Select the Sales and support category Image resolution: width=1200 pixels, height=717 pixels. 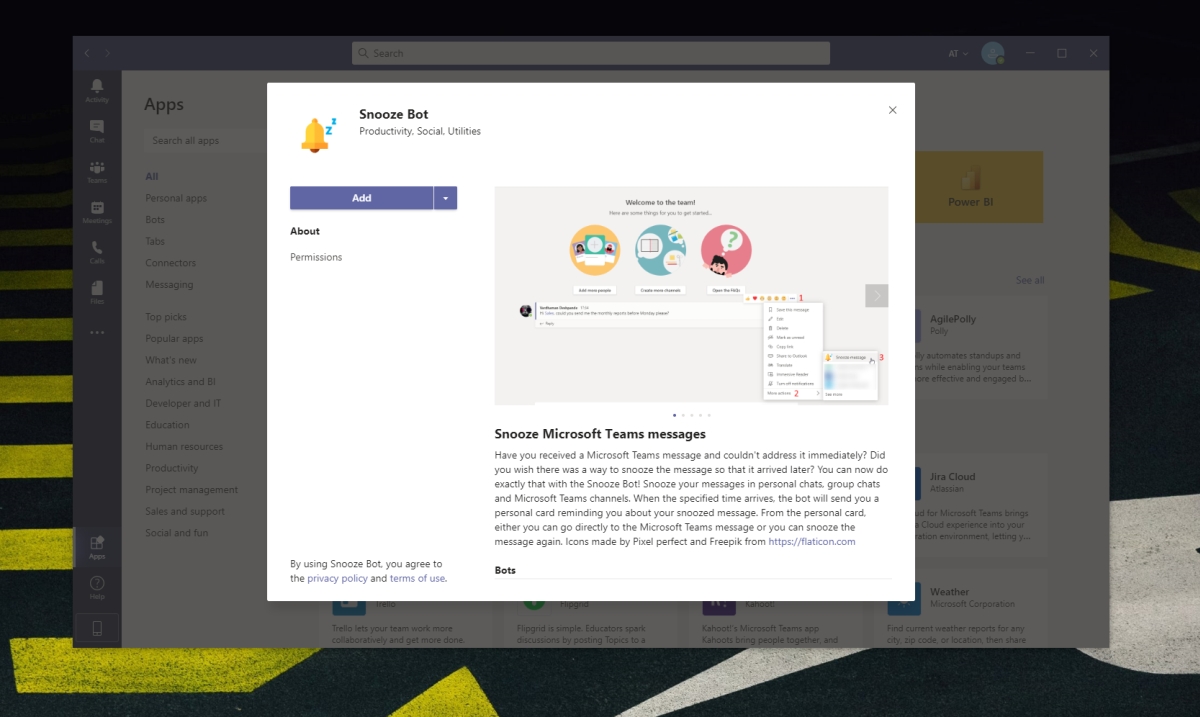tap(185, 511)
